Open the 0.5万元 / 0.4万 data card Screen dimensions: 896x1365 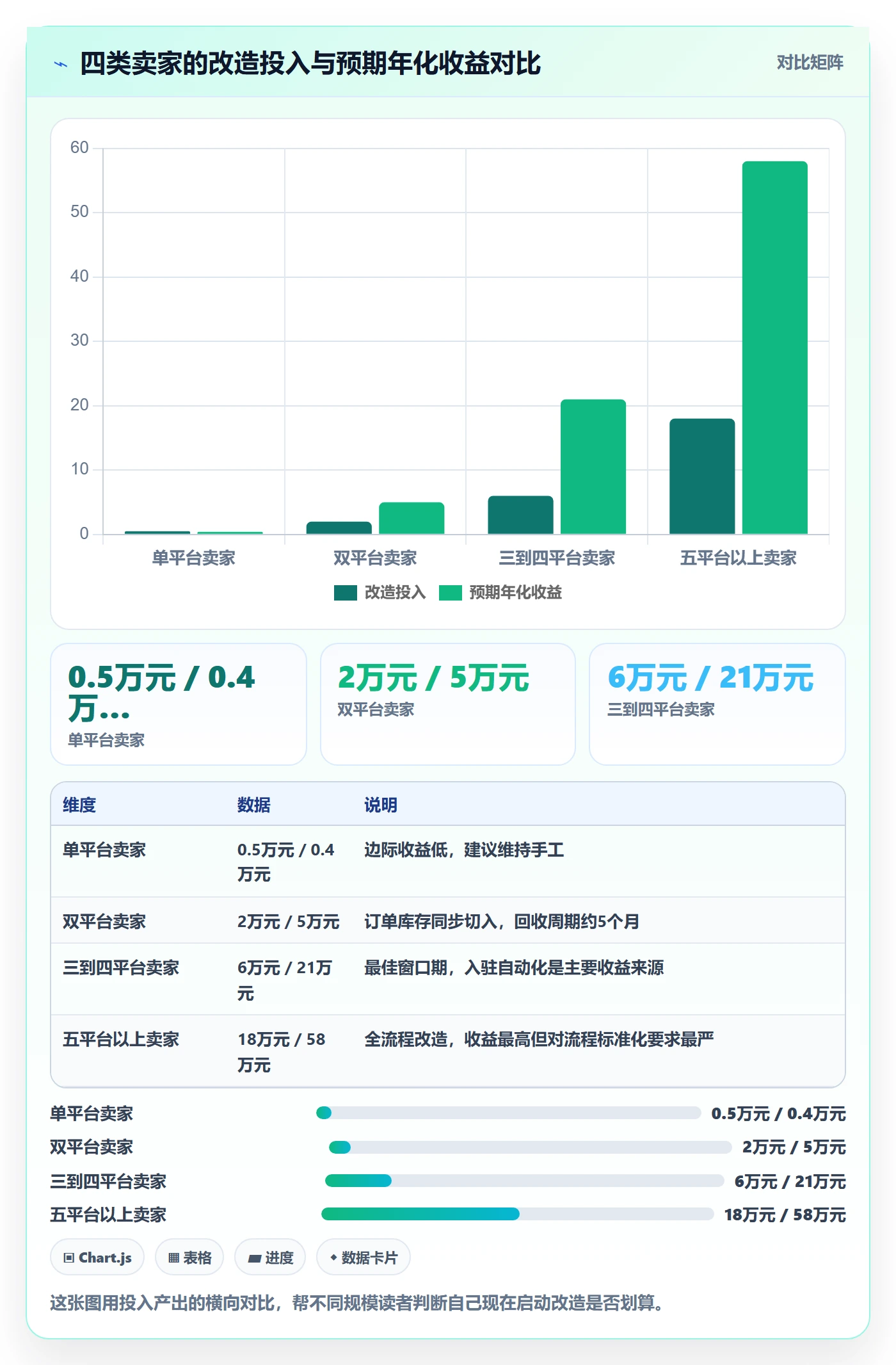click(179, 704)
